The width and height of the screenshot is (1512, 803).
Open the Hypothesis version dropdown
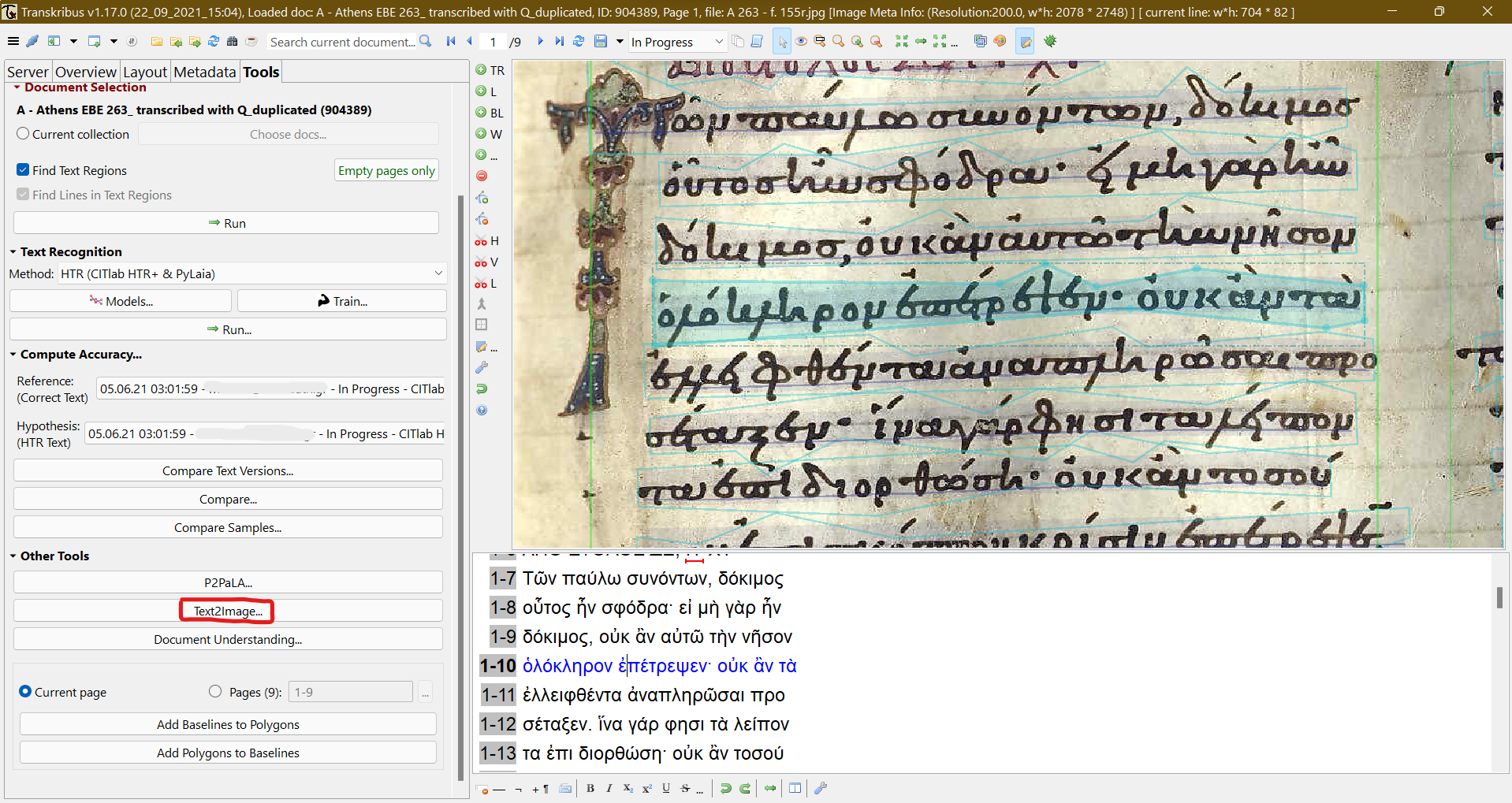(x=265, y=433)
